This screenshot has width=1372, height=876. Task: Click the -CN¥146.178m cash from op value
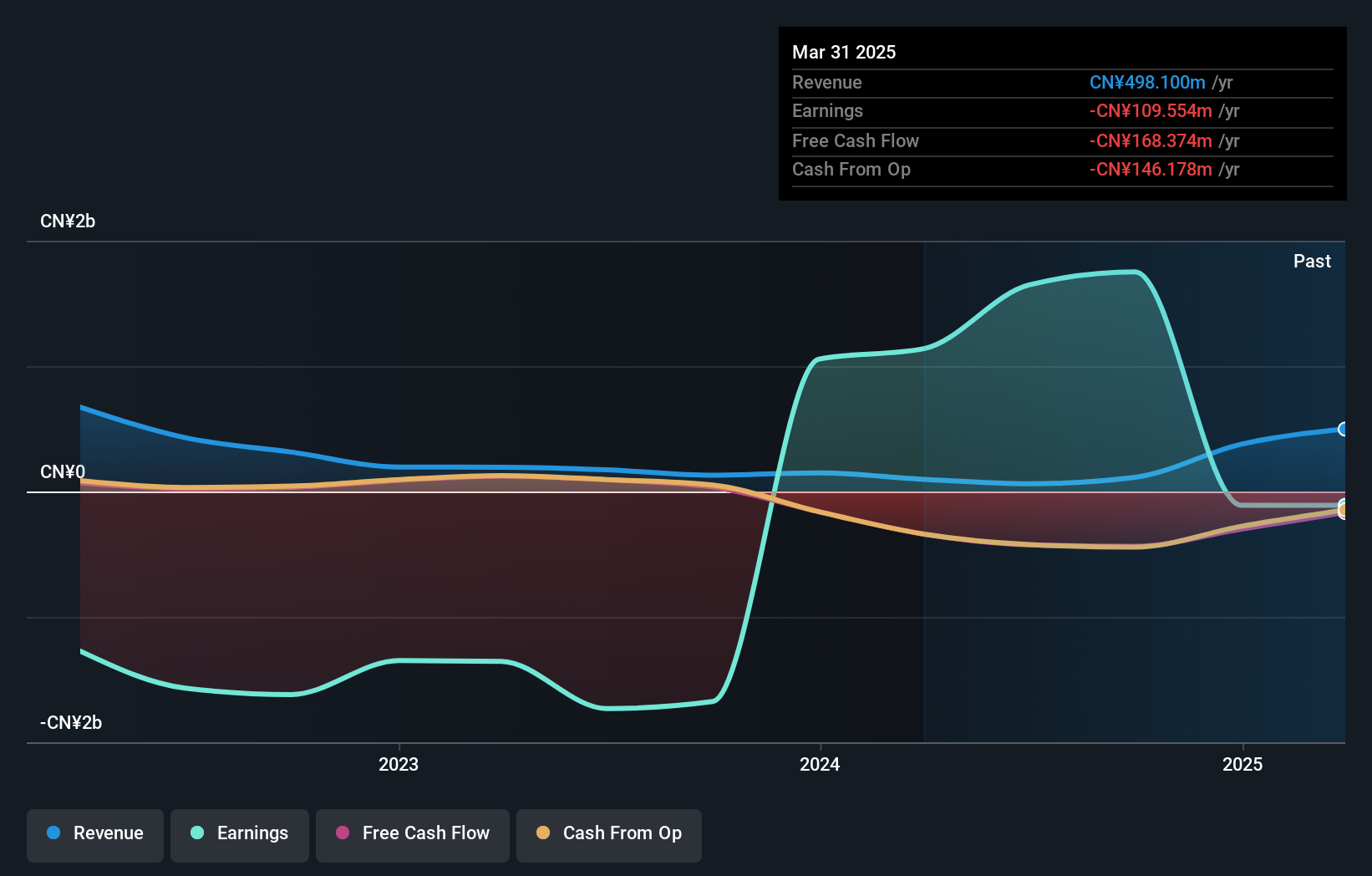pos(1151,169)
